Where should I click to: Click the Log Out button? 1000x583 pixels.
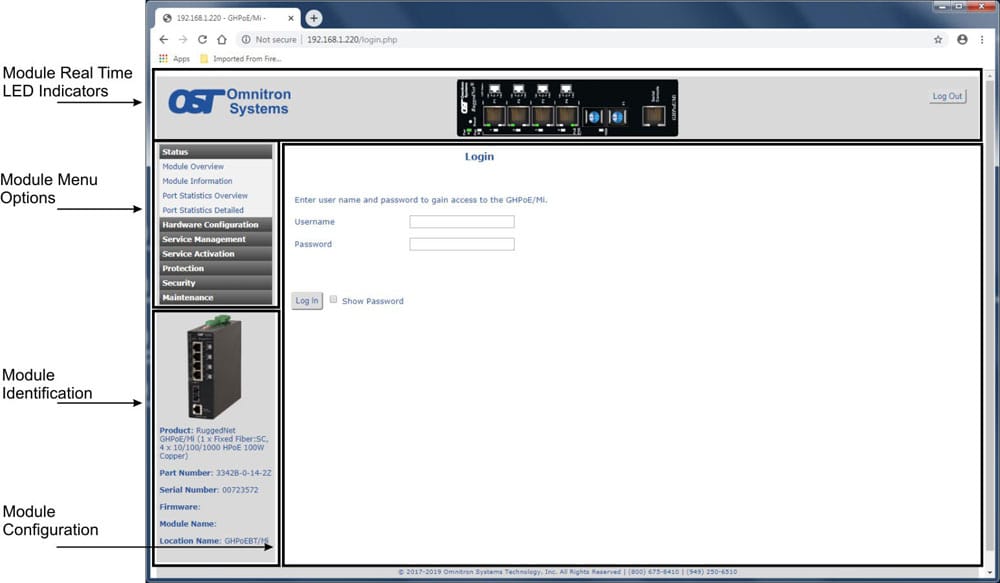[947, 97]
